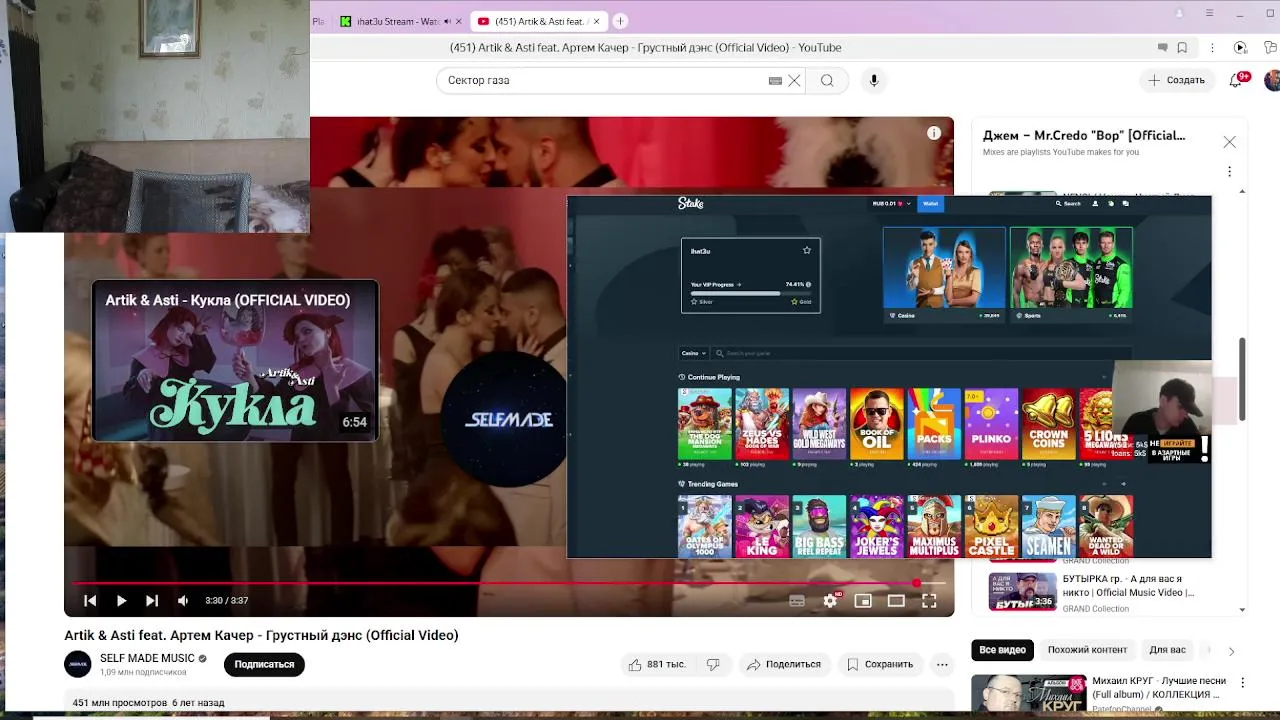
Task: Open more actions menu under video
Action: point(942,664)
